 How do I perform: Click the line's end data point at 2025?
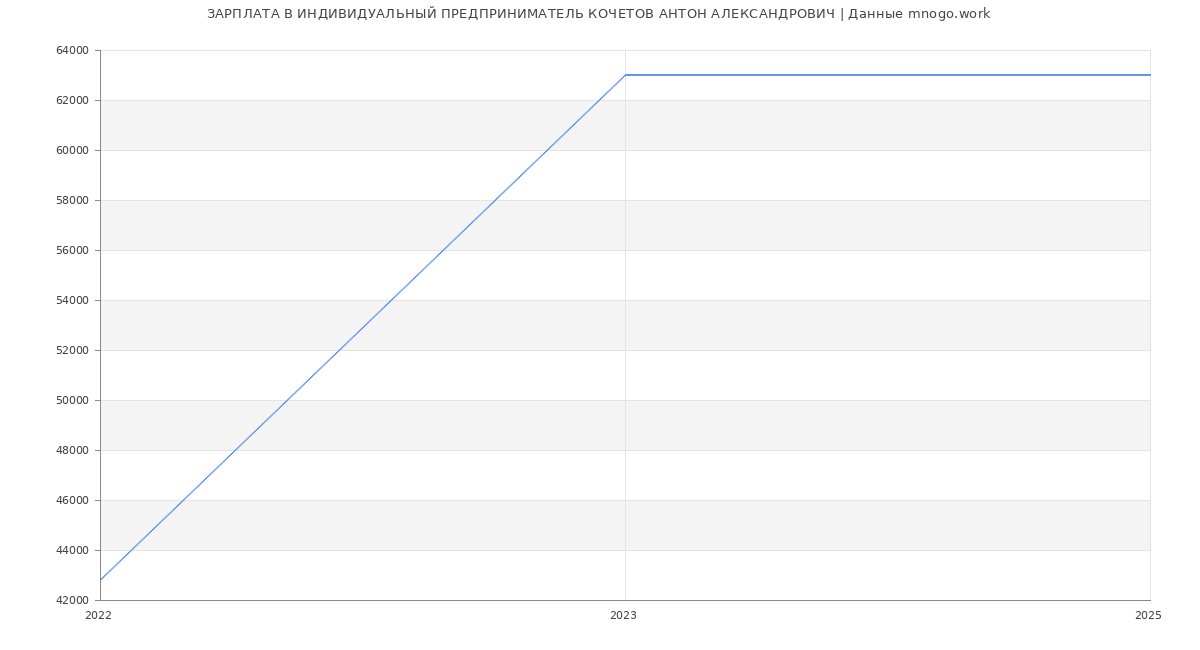coord(1150,75)
